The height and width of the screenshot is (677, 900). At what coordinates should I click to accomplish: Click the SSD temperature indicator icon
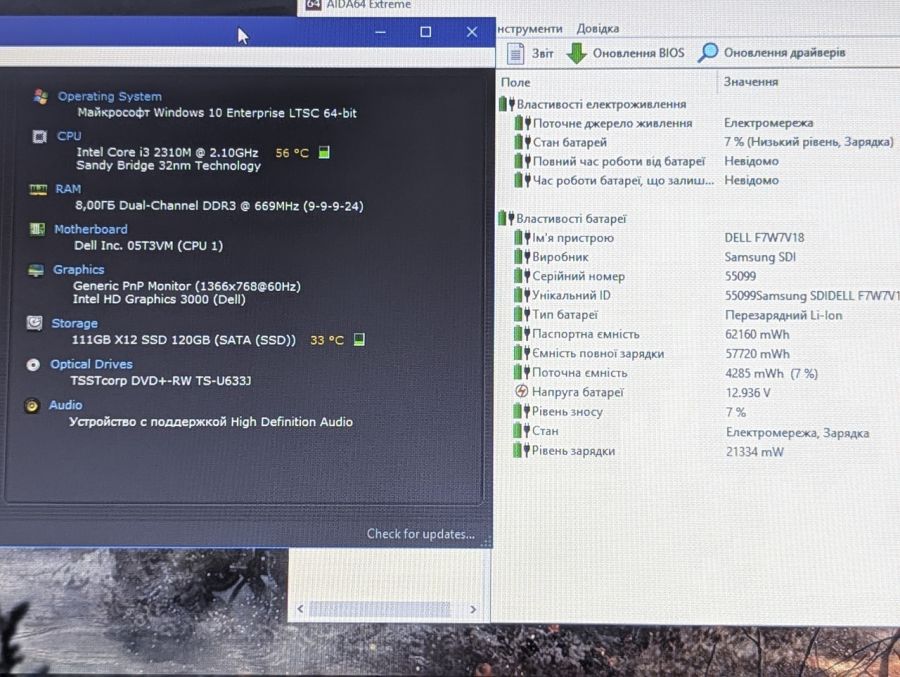pyautogui.click(x=359, y=339)
